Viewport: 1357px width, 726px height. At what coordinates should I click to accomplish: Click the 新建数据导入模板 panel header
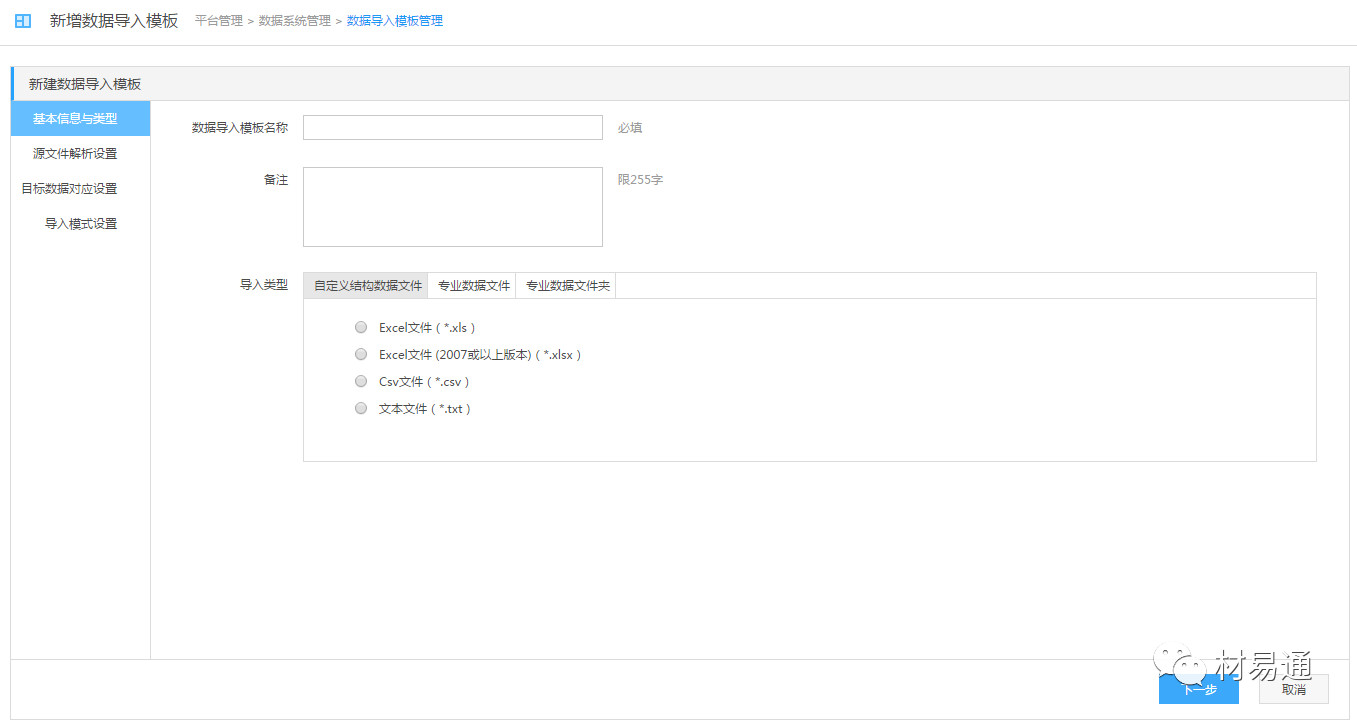85,84
